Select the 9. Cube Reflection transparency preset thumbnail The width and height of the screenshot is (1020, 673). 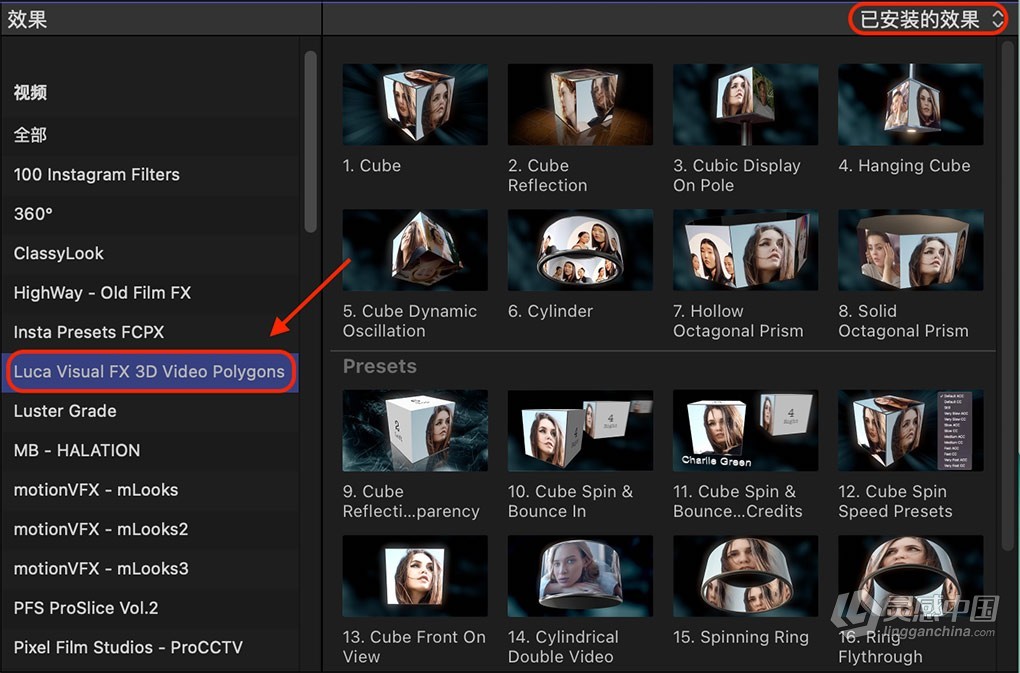[x=415, y=430]
